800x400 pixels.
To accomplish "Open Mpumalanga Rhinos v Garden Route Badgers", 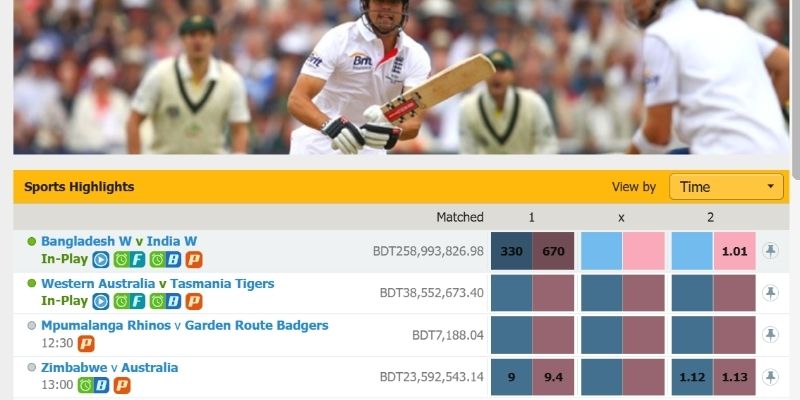I will point(185,326).
